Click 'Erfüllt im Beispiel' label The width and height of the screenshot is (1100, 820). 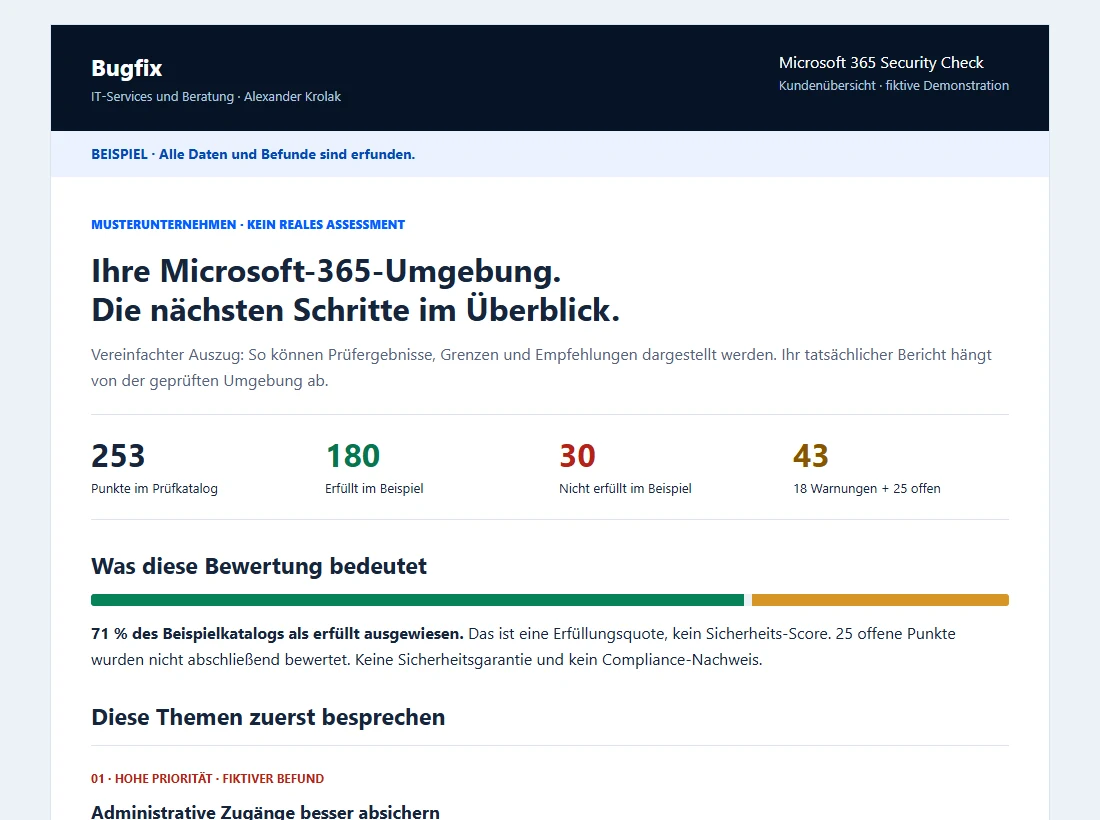pos(374,488)
